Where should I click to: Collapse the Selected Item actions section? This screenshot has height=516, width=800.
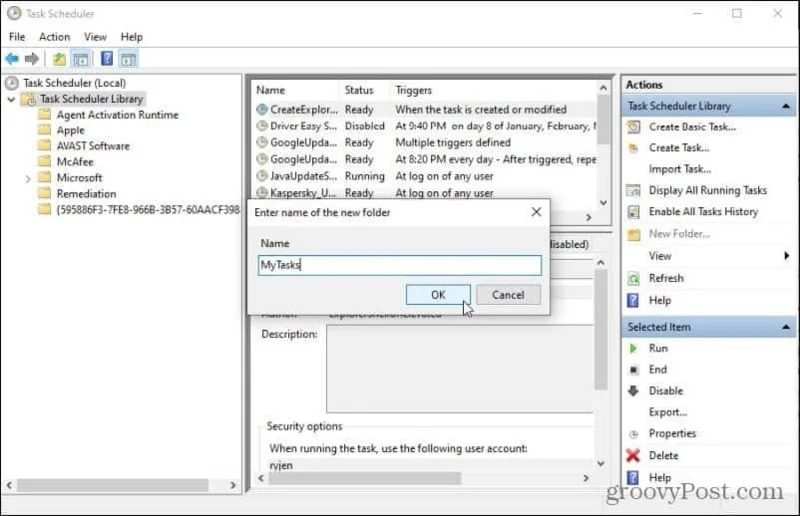786,327
